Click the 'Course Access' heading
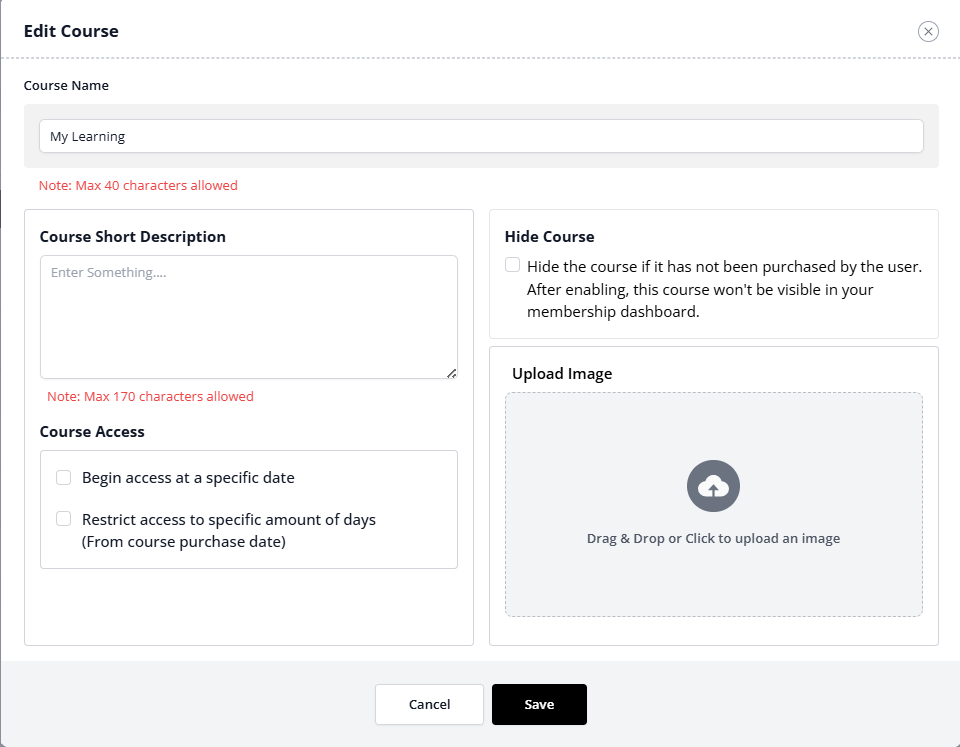Viewport: 960px width, 747px height. (92, 432)
